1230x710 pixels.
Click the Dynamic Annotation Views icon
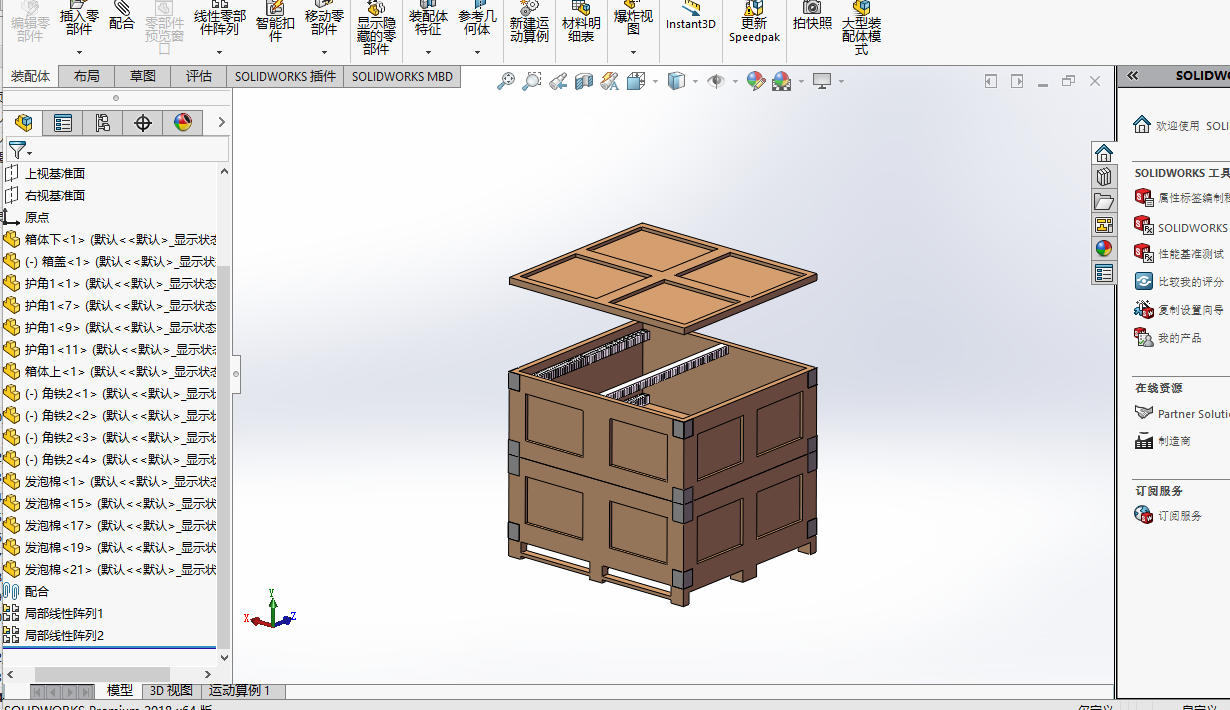tap(610, 81)
